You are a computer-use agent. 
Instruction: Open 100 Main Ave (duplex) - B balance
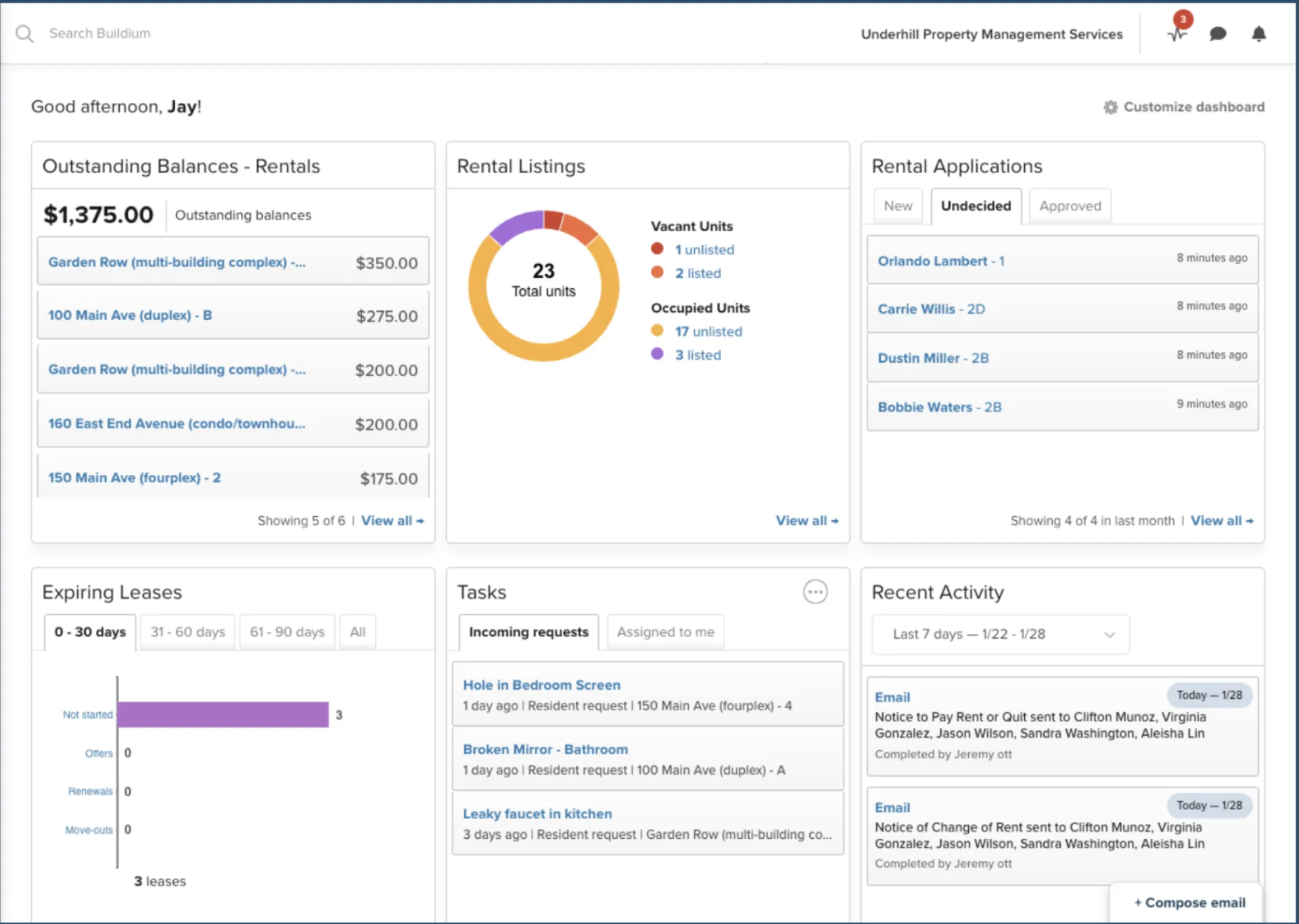(233, 315)
